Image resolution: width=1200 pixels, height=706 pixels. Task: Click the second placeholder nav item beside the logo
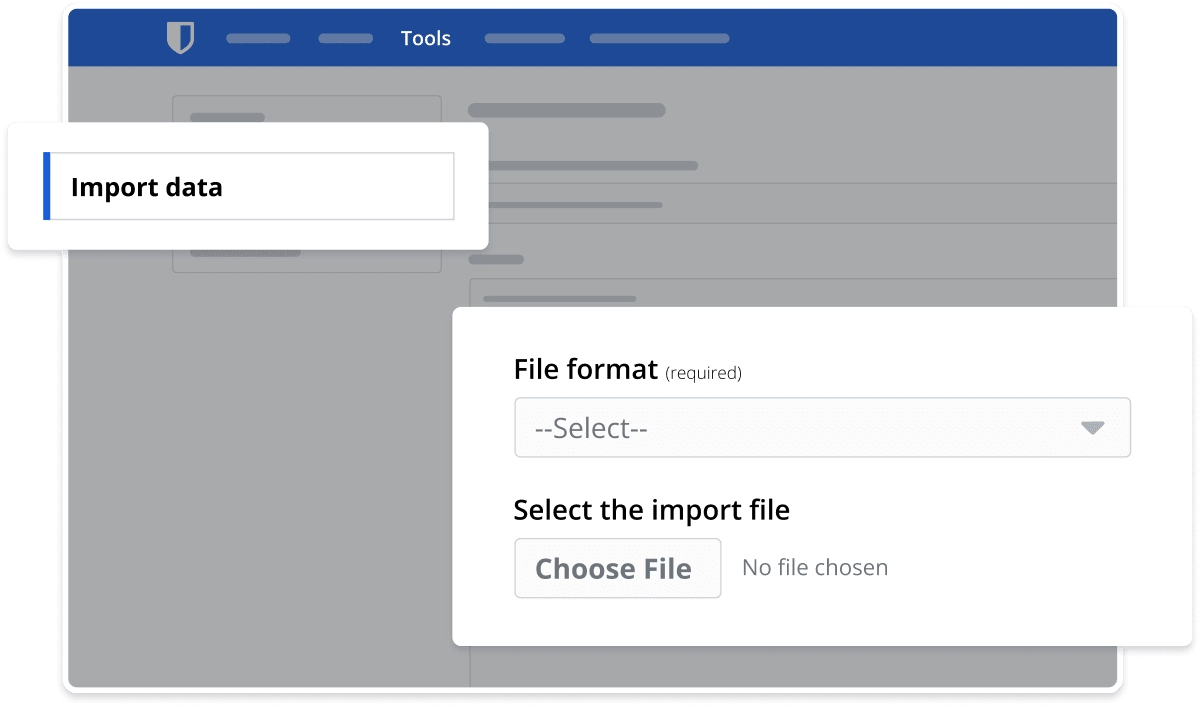tap(345, 38)
